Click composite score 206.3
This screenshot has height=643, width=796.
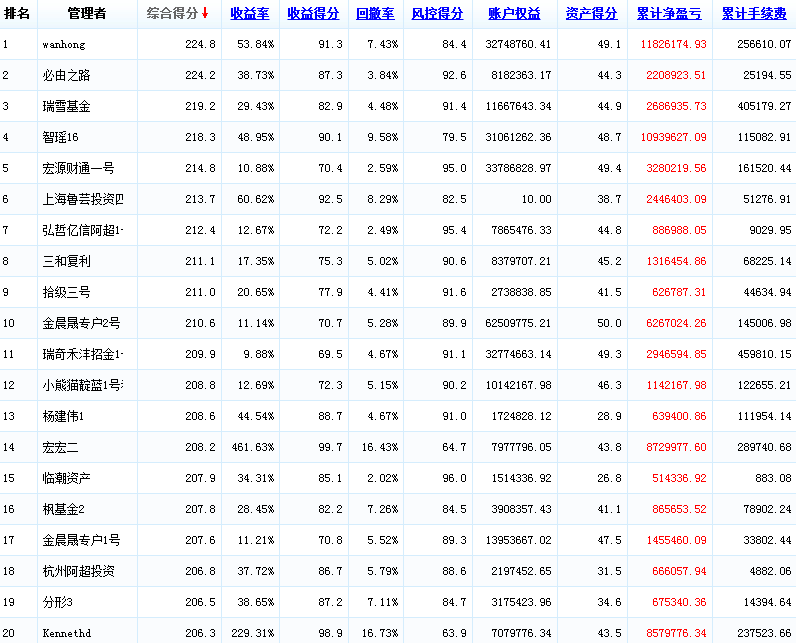[x=200, y=633]
